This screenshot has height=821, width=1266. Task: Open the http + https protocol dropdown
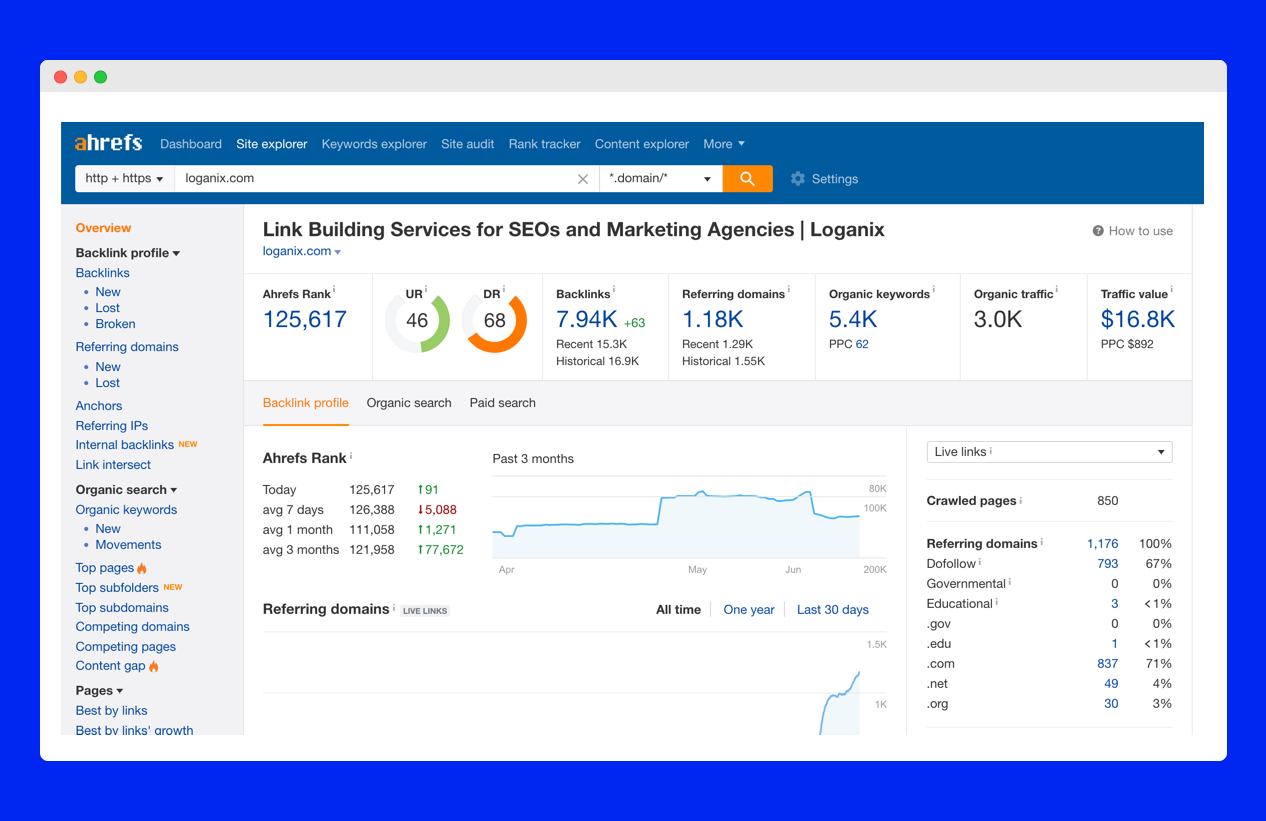click(124, 178)
